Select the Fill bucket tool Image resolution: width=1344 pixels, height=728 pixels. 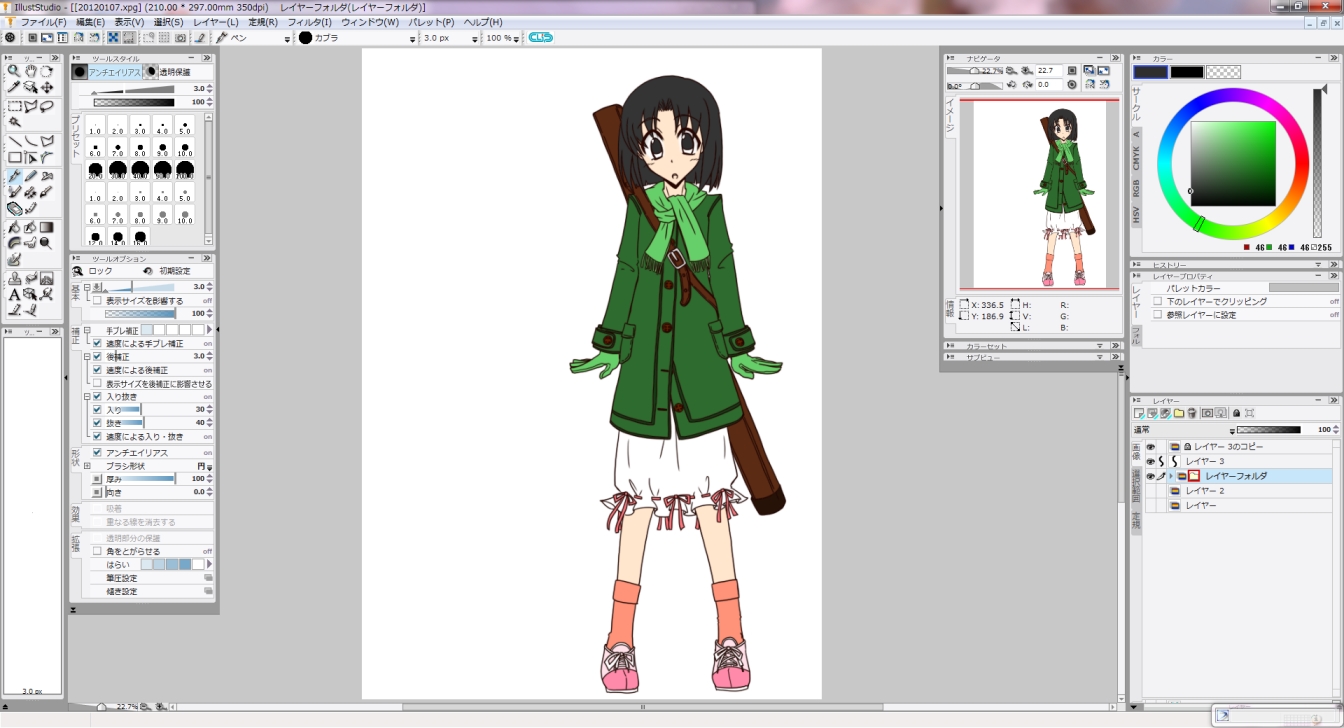pyautogui.click(x=14, y=227)
